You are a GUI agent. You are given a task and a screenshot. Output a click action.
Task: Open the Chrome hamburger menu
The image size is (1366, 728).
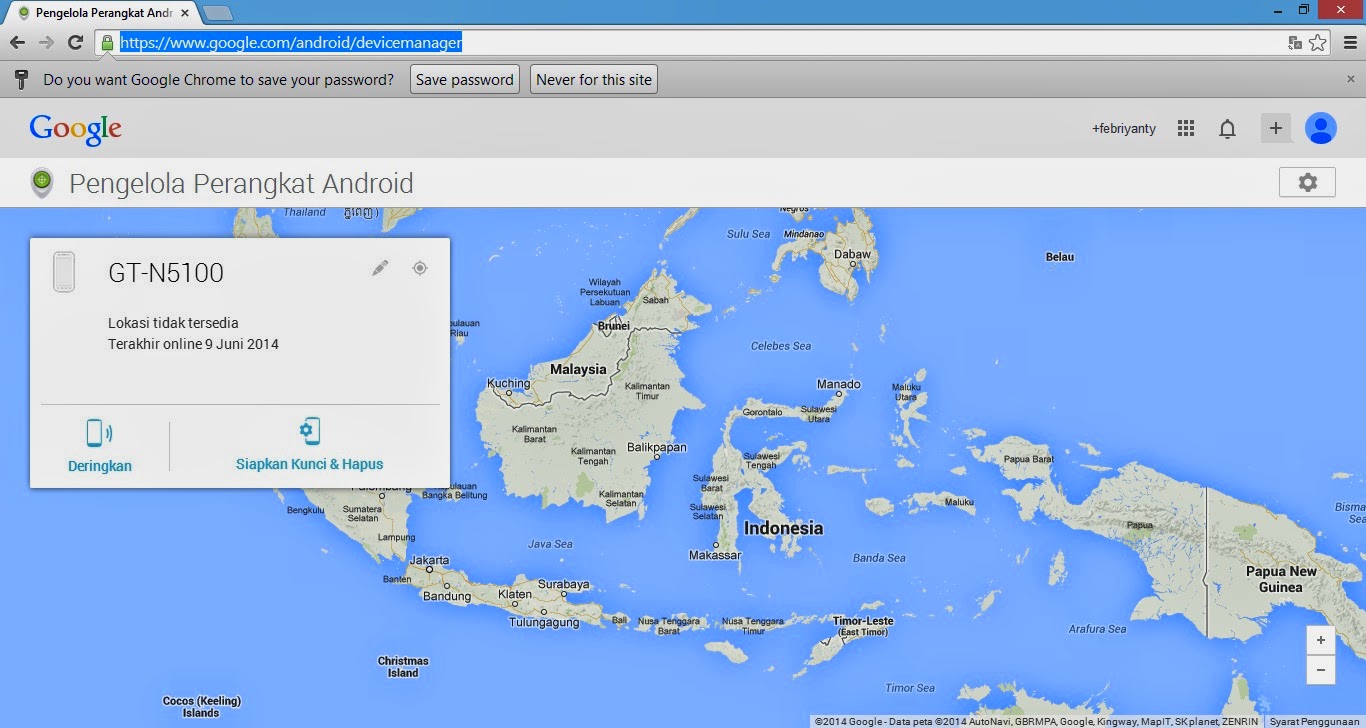(x=1350, y=42)
